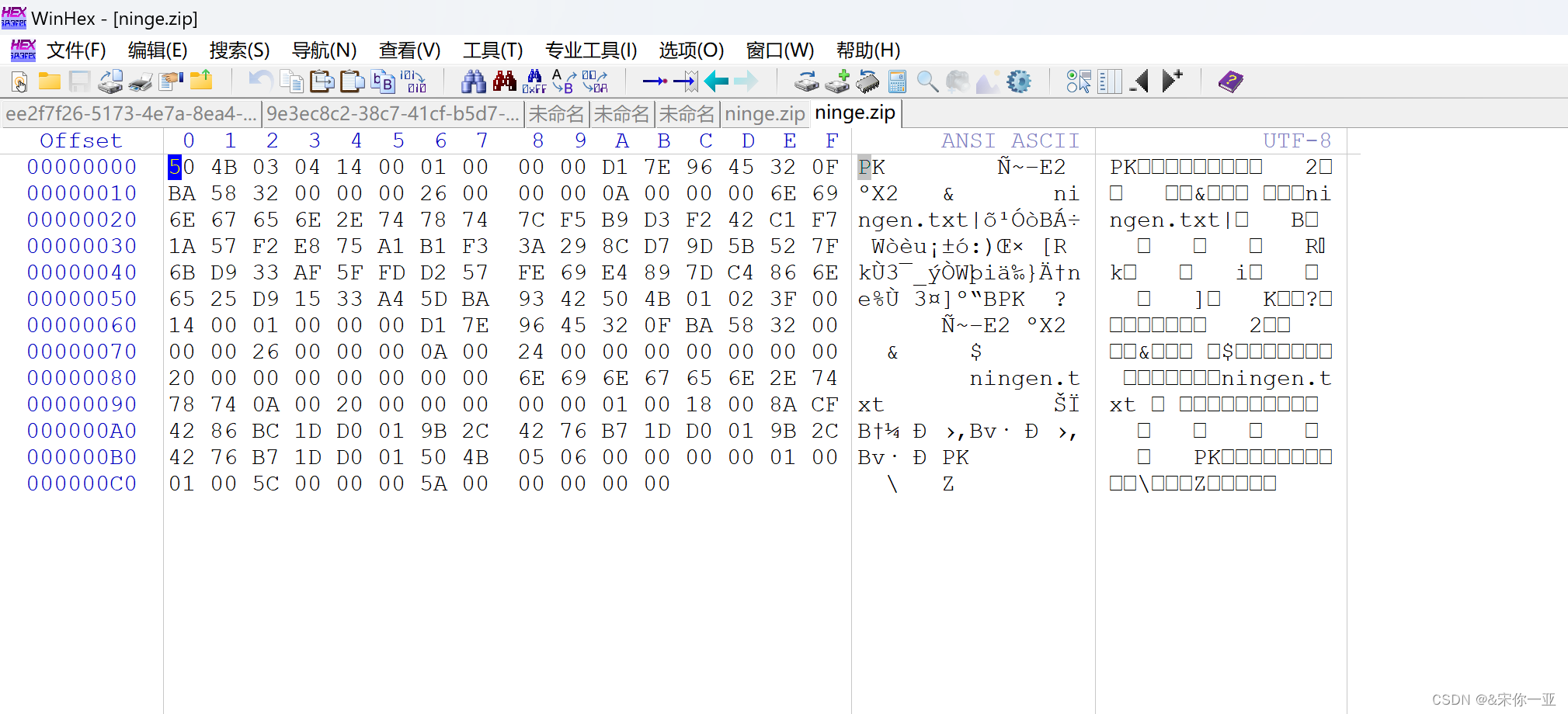Click 'ngen.txt' in the ANSI ASCII column
1568x714 pixels.
click(913, 220)
